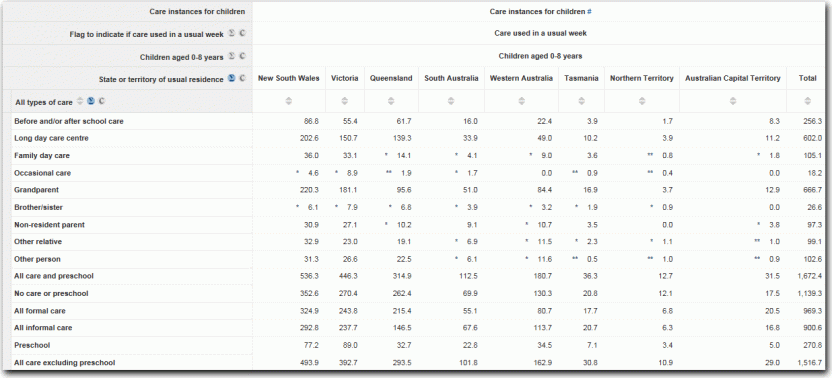Screen dimensions: 832x378
Task: Click the Before and/or after school care row
Action: 69,121
